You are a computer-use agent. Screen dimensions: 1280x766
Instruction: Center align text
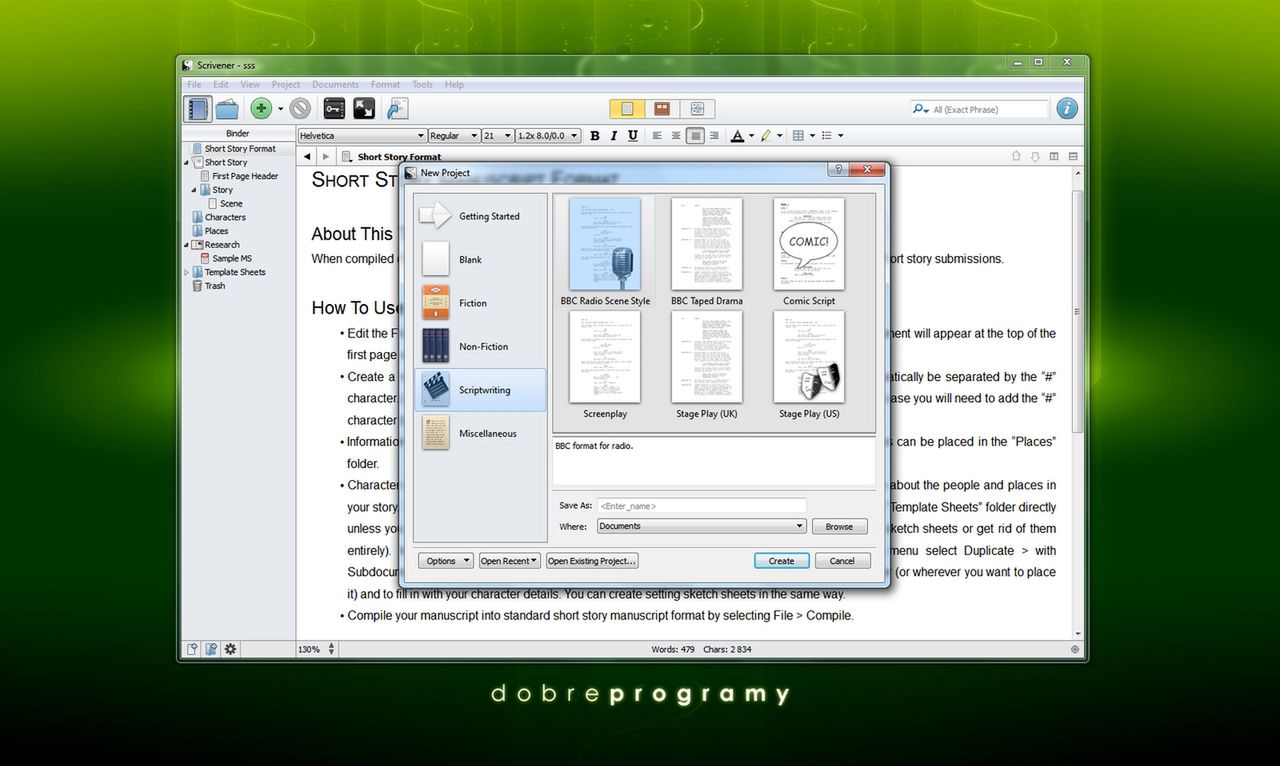676,135
